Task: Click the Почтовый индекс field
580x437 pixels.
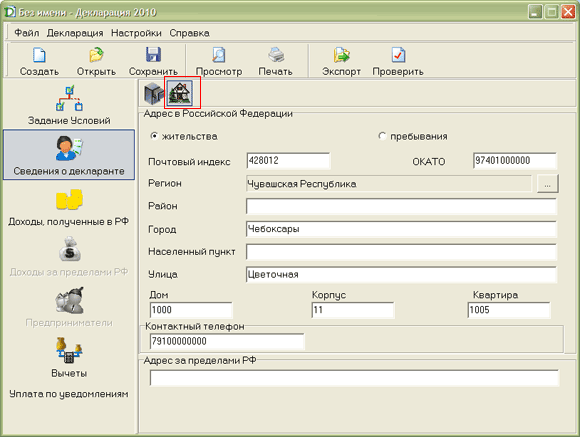Action: 288,161
